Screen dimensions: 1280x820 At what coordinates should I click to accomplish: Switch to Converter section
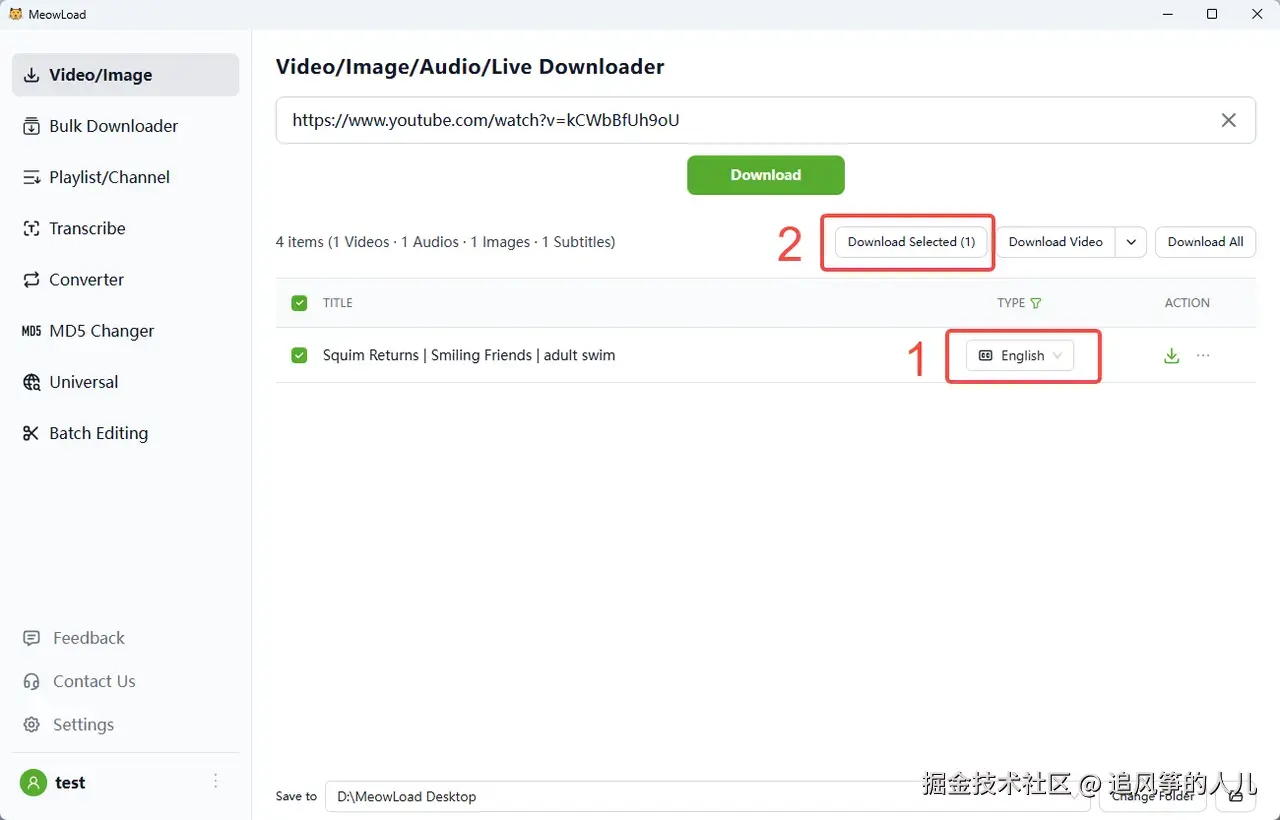tap(125, 279)
